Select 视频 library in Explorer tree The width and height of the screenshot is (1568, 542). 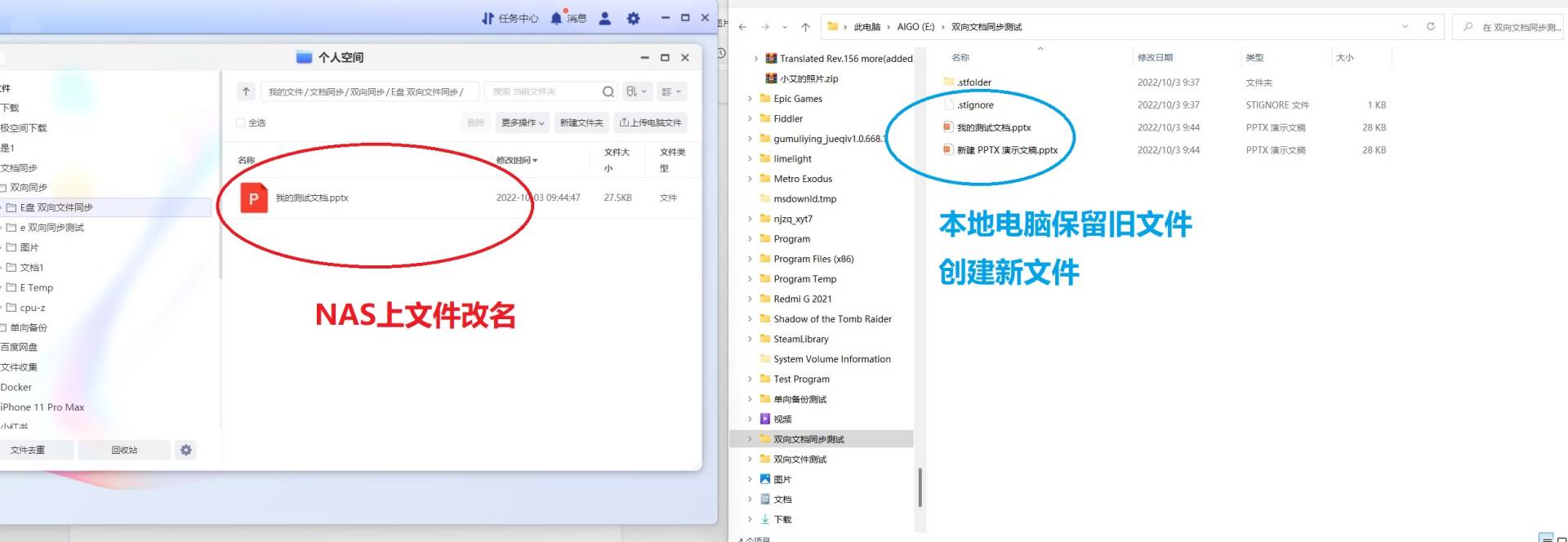[776, 419]
